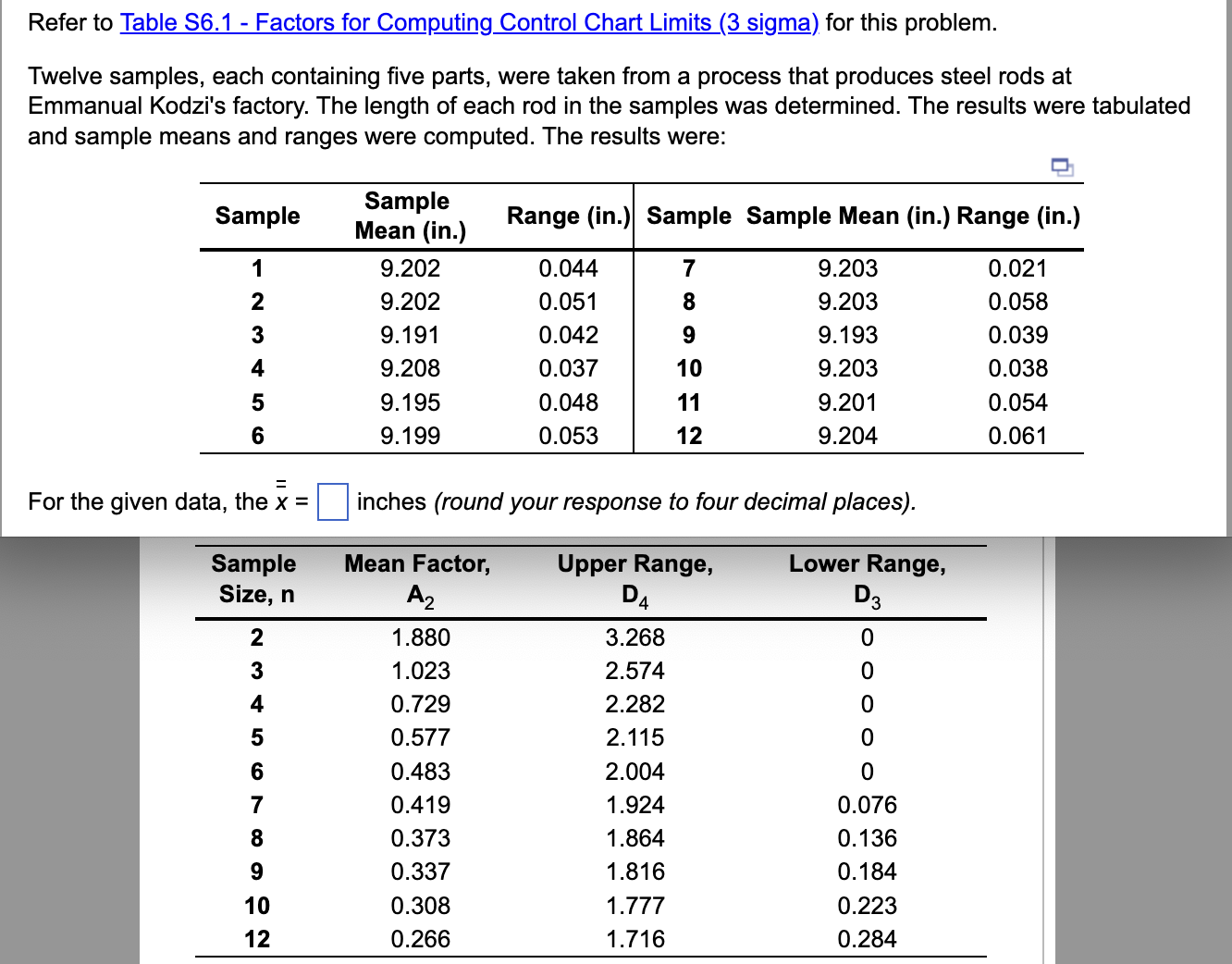Click the pop-out table icon above the data table
This screenshot has height=964, width=1232.
(x=1062, y=167)
